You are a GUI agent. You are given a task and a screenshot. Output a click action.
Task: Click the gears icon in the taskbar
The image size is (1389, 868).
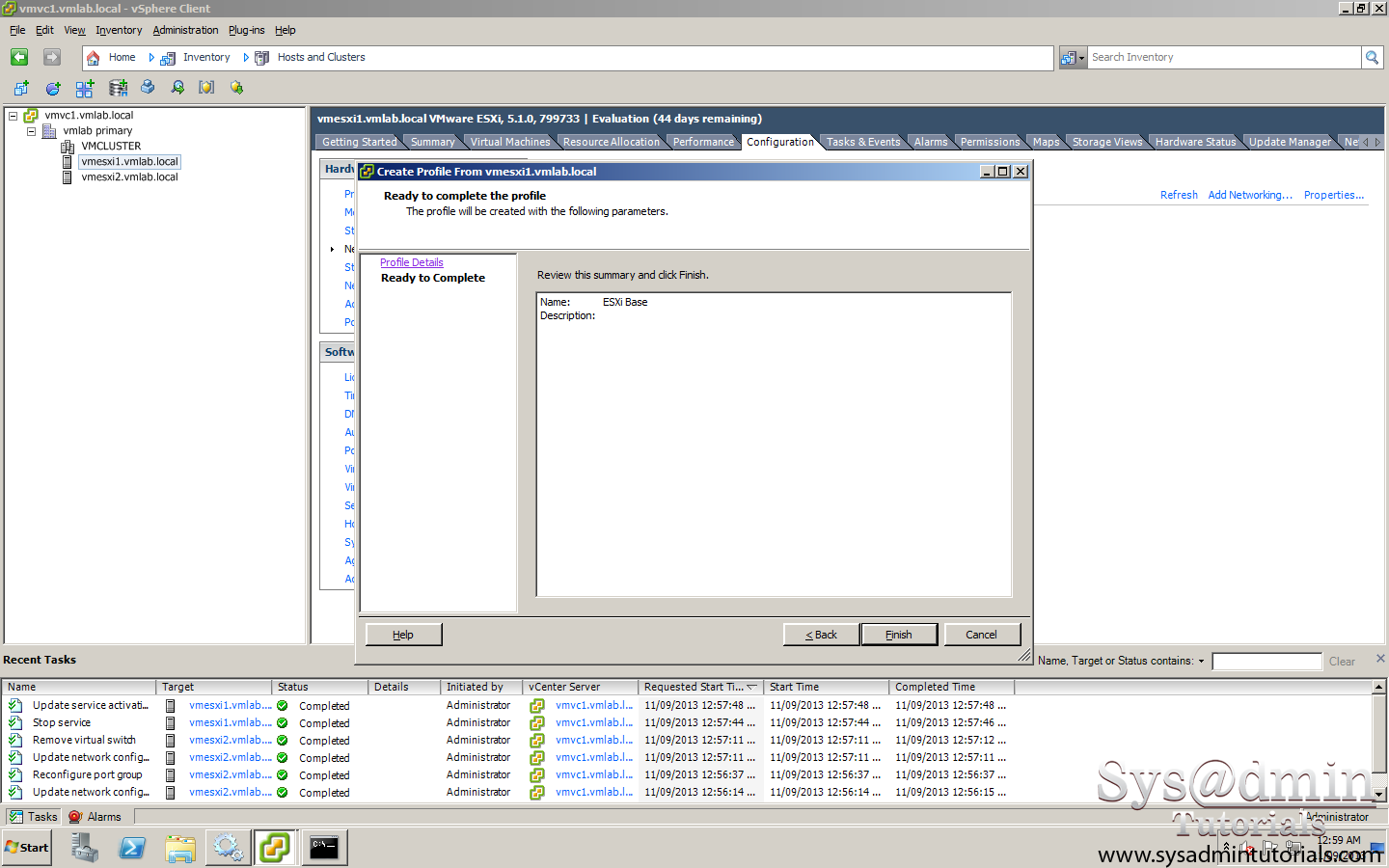click(x=228, y=848)
